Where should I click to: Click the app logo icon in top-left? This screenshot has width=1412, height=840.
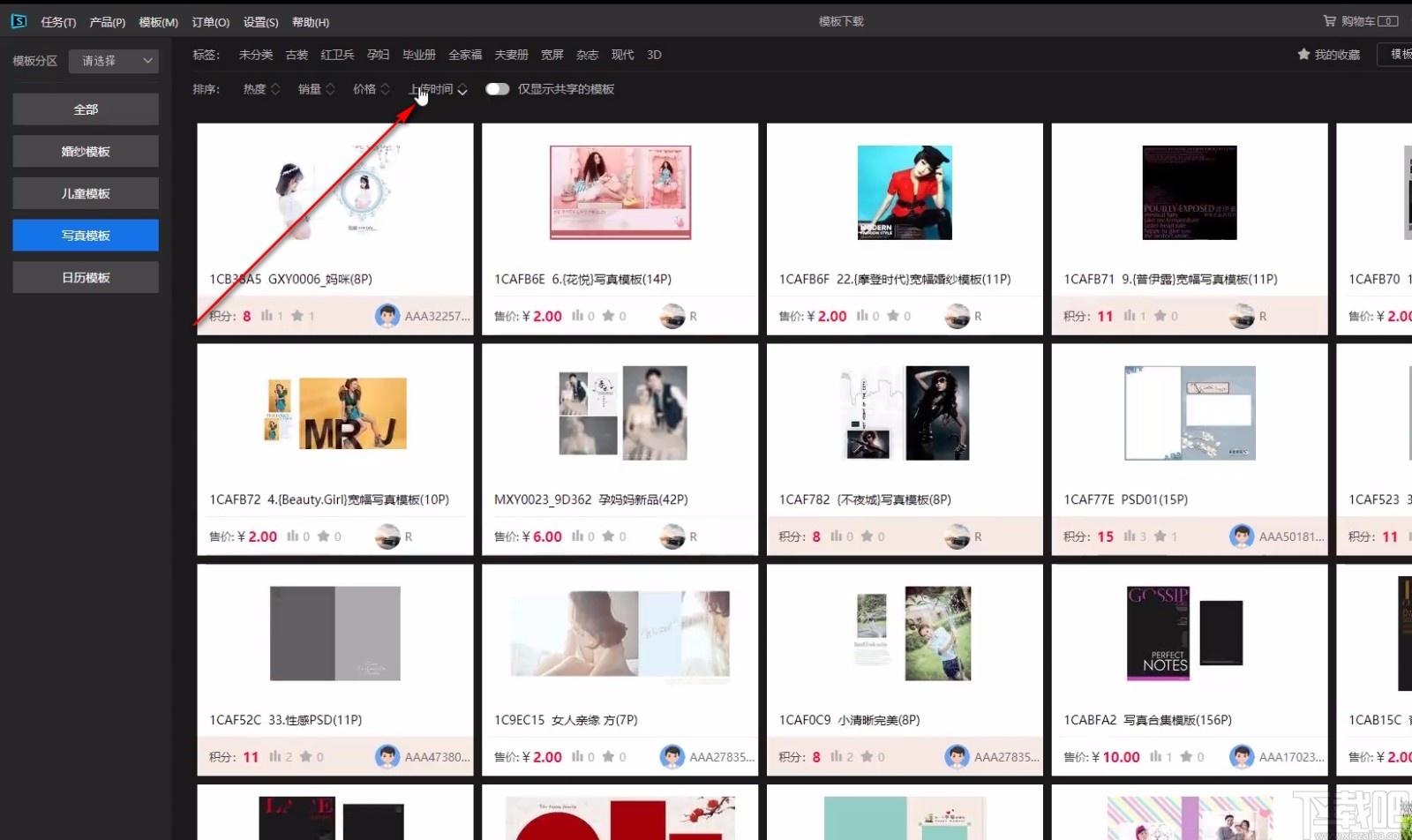point(19,21)
